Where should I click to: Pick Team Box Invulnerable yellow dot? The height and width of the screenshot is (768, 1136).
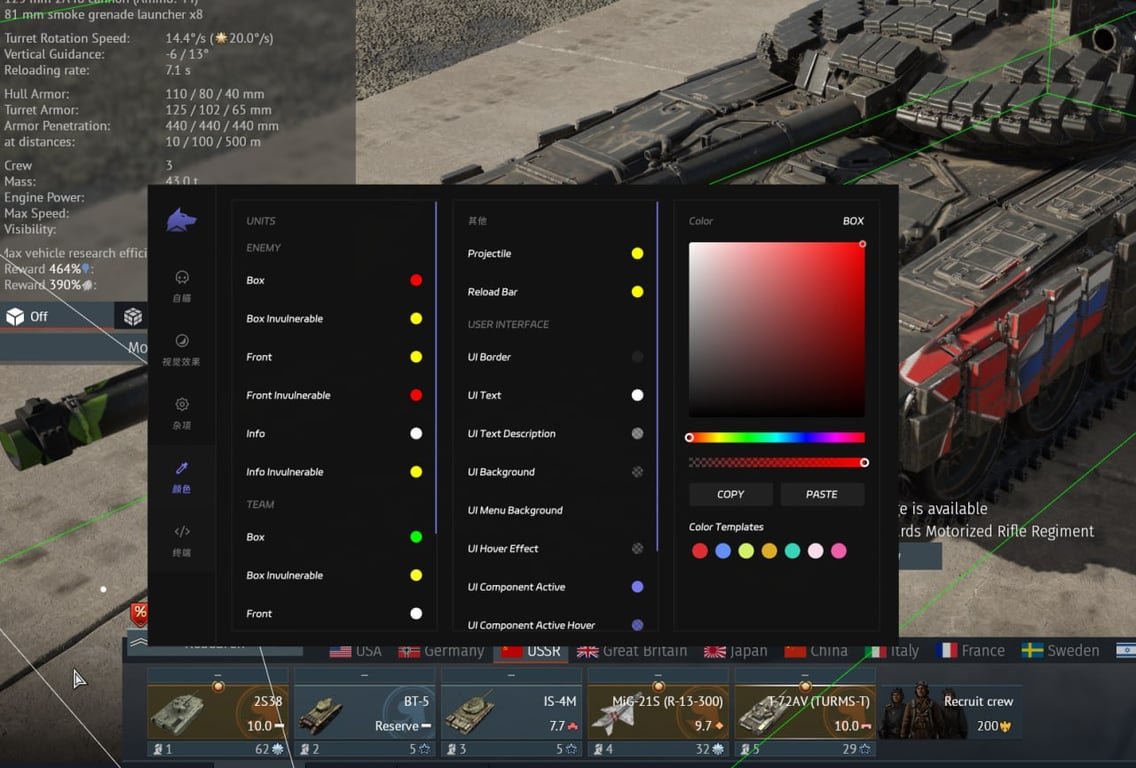(416, 575)
